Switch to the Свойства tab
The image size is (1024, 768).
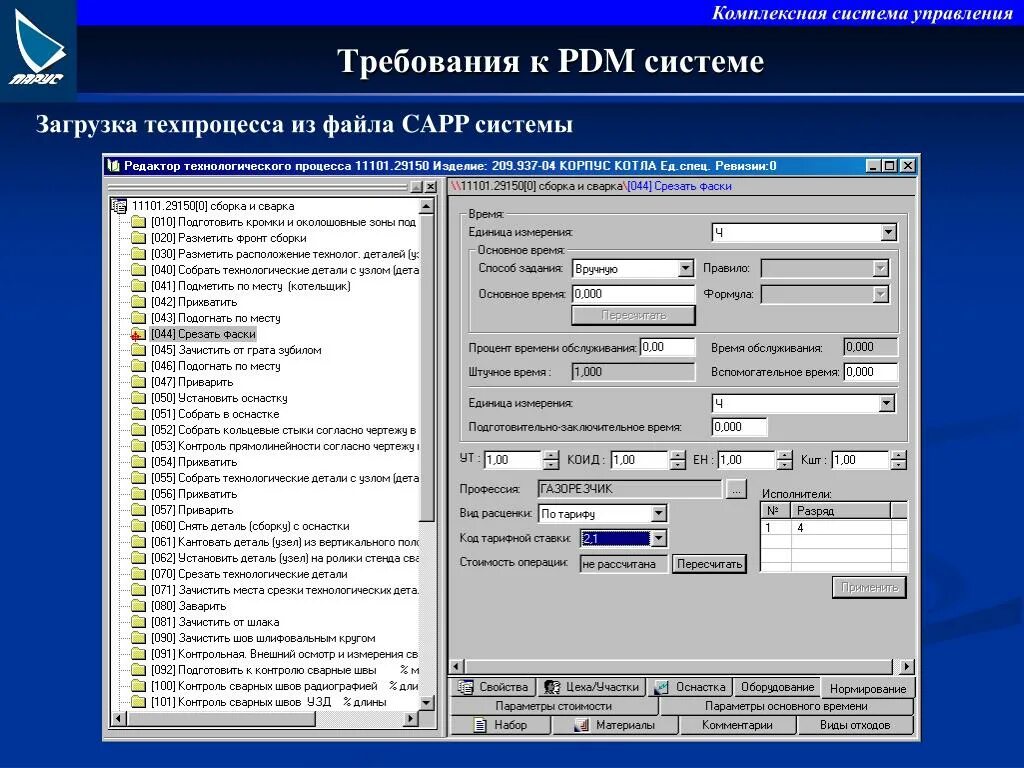[493, 687]
